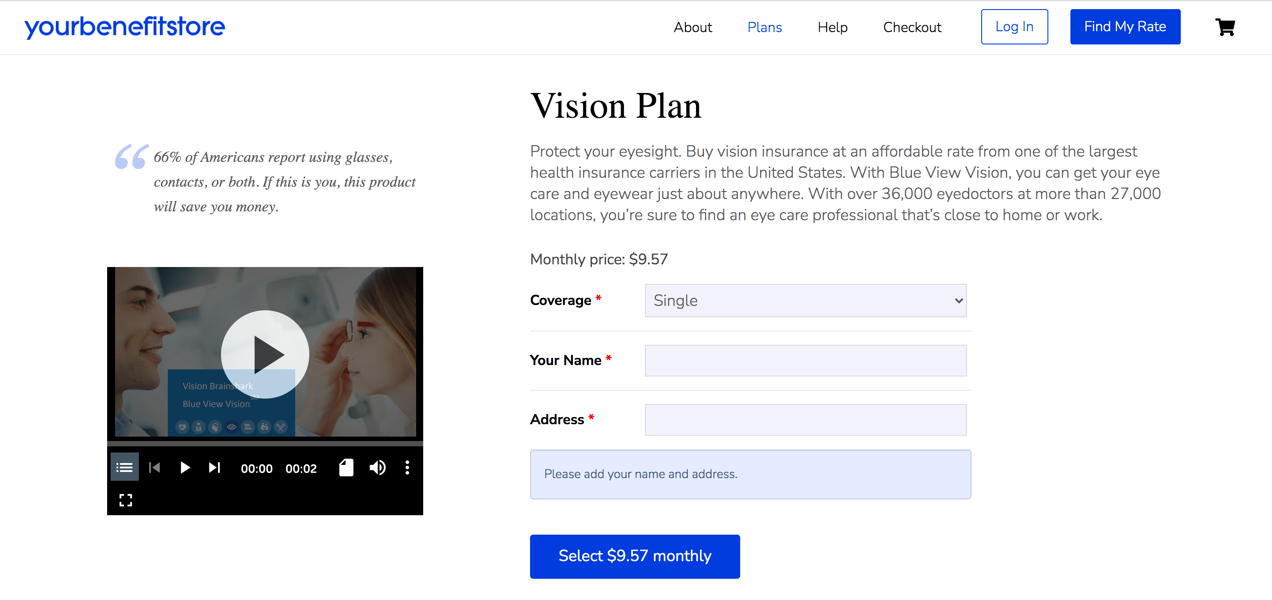This screenshot has width=1272, height=600.
Task: Click the Log In button
Action: pos(1014,27)
